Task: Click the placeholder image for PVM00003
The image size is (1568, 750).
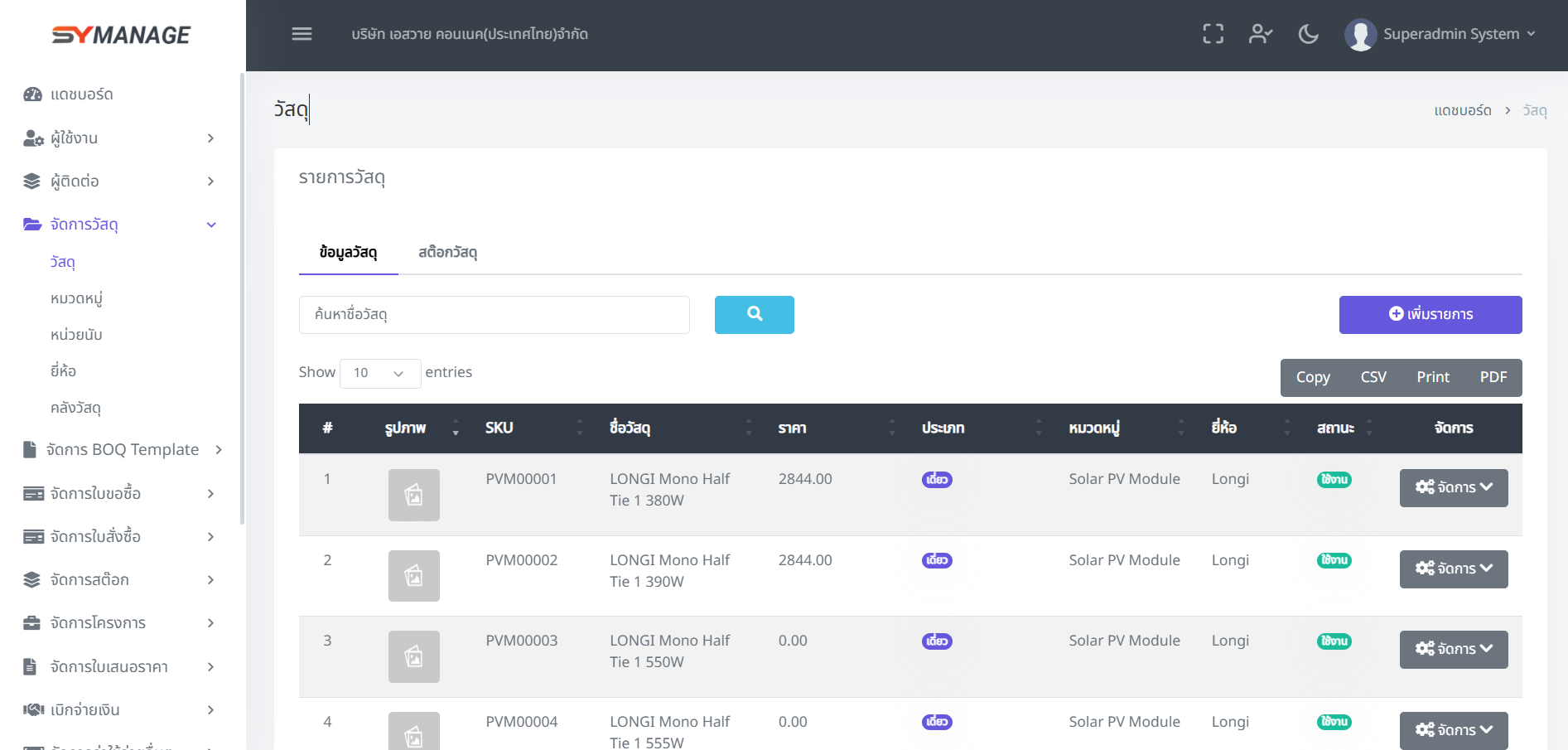Action: click(x=413, y=656)
